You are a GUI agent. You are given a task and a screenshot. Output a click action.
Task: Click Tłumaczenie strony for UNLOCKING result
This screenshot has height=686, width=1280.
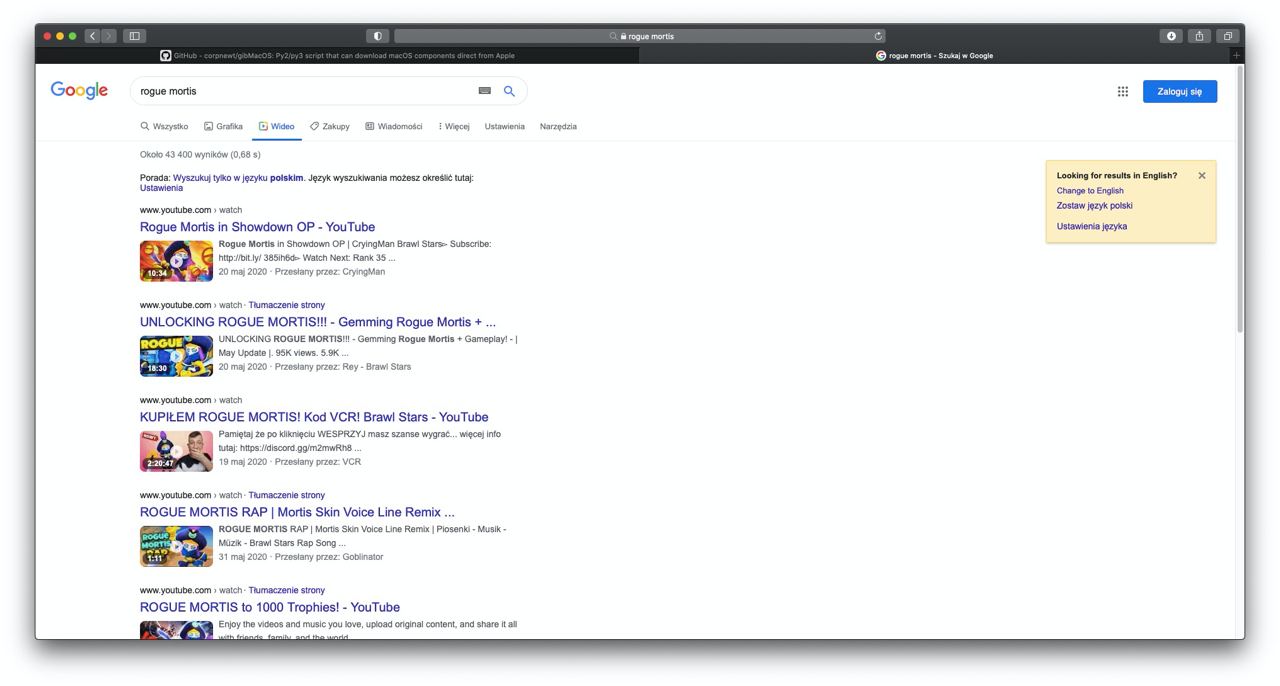click(287, 305)
